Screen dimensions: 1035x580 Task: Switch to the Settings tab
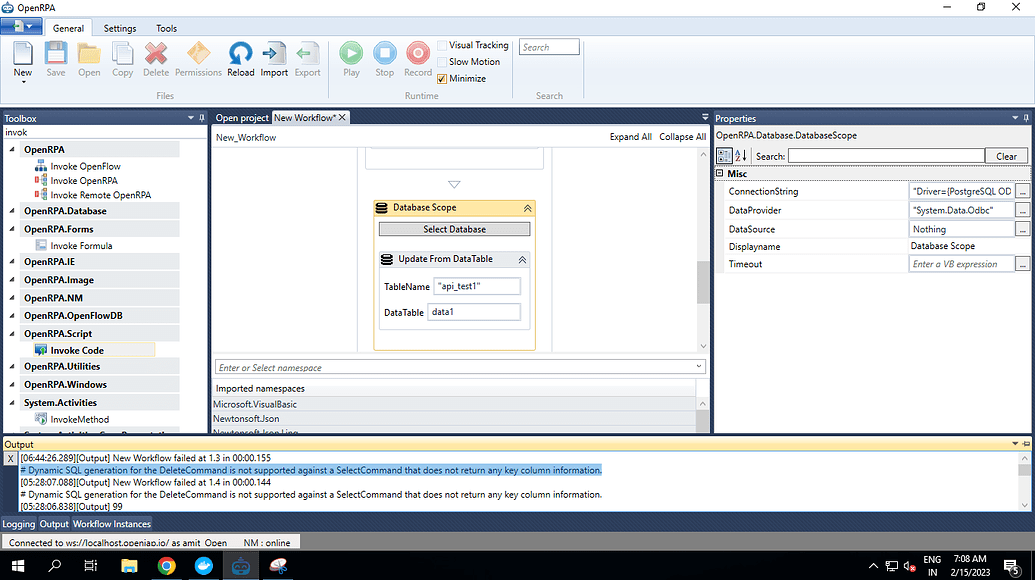point(119,28)
